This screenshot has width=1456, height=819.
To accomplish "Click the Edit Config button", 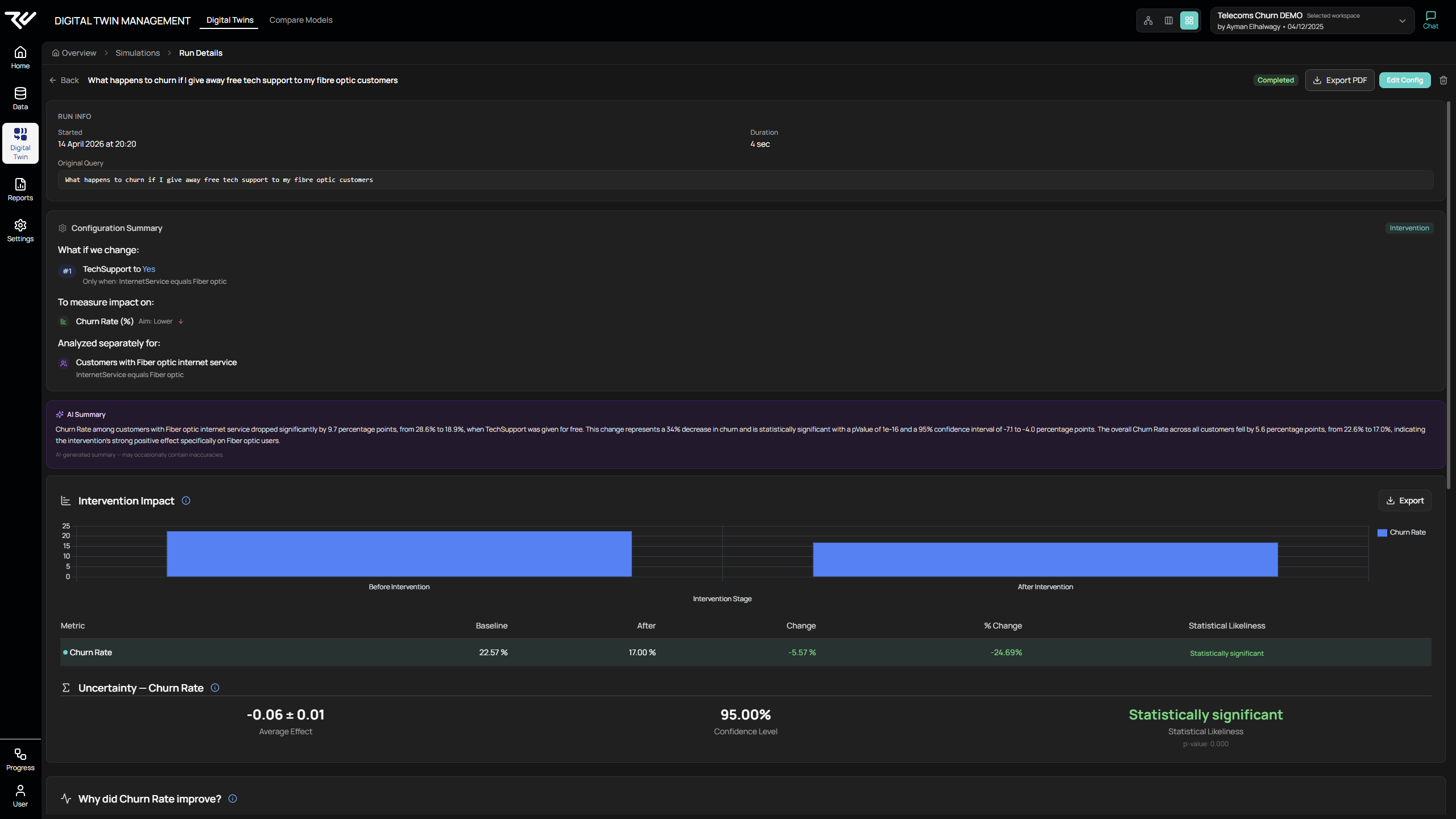I will tap(1404, 80).
